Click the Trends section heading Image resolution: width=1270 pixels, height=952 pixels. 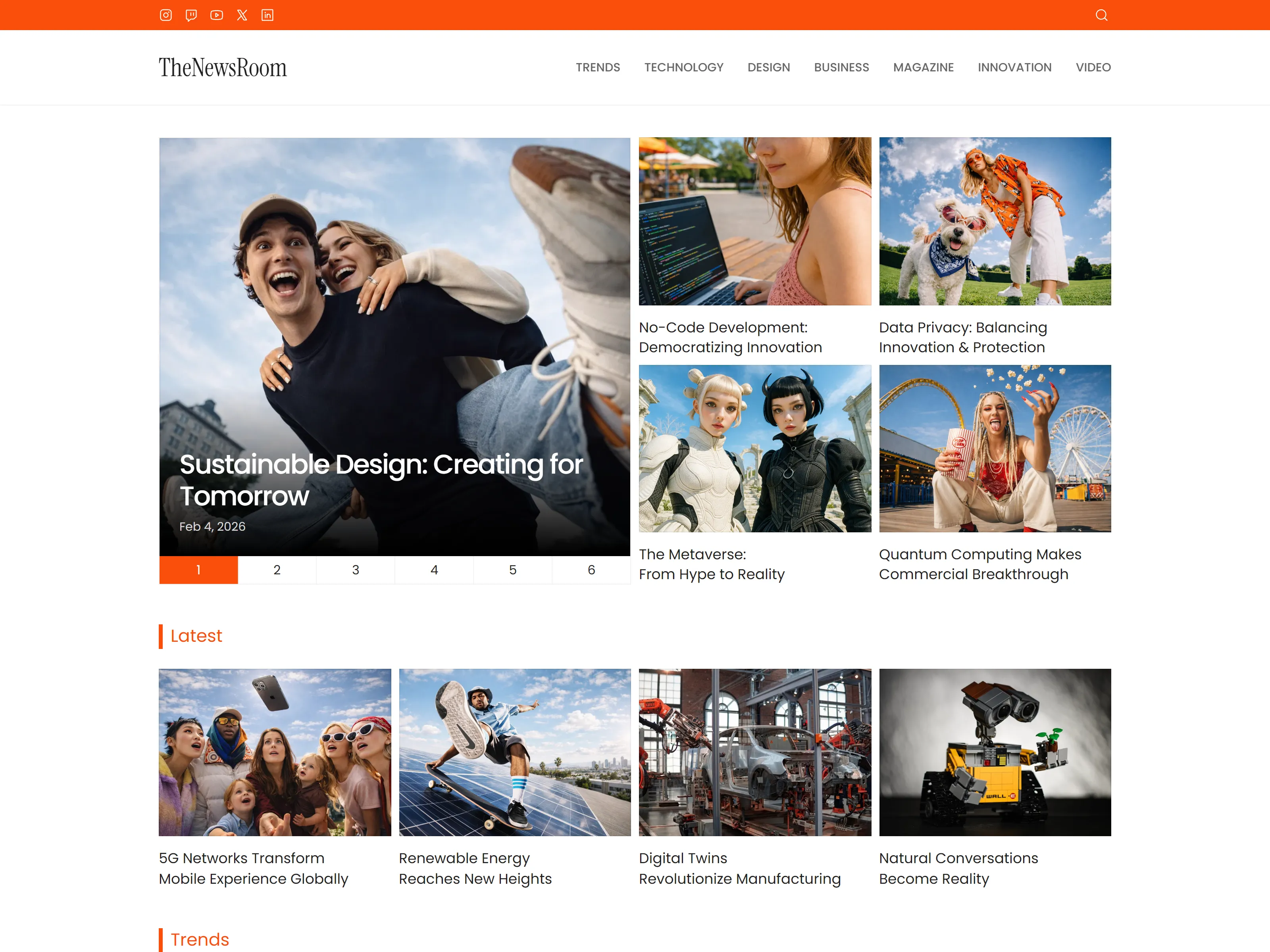click(x=200, y=939)
